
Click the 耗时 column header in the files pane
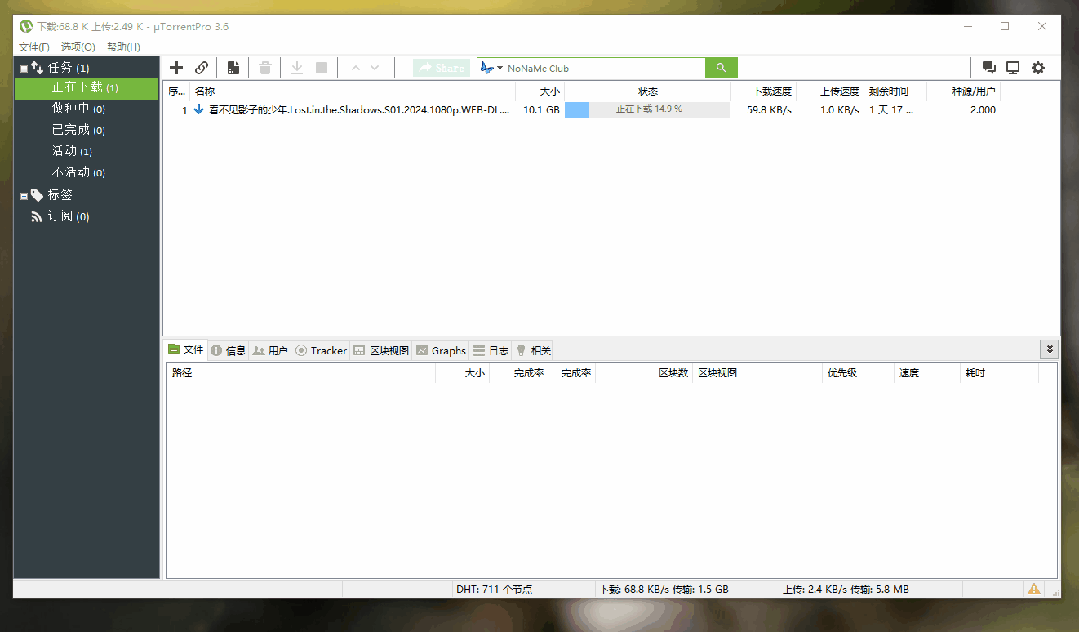click(x=999, y=372)
